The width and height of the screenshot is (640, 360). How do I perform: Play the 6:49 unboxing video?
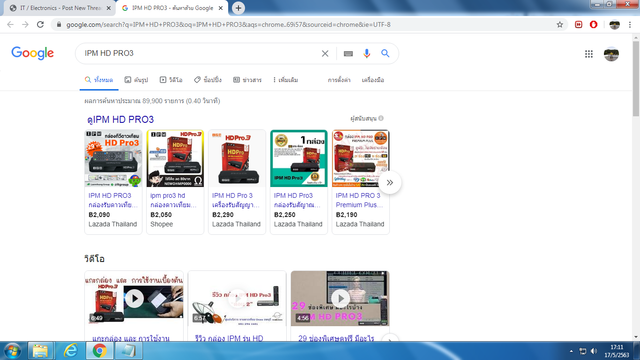[134, 299]
